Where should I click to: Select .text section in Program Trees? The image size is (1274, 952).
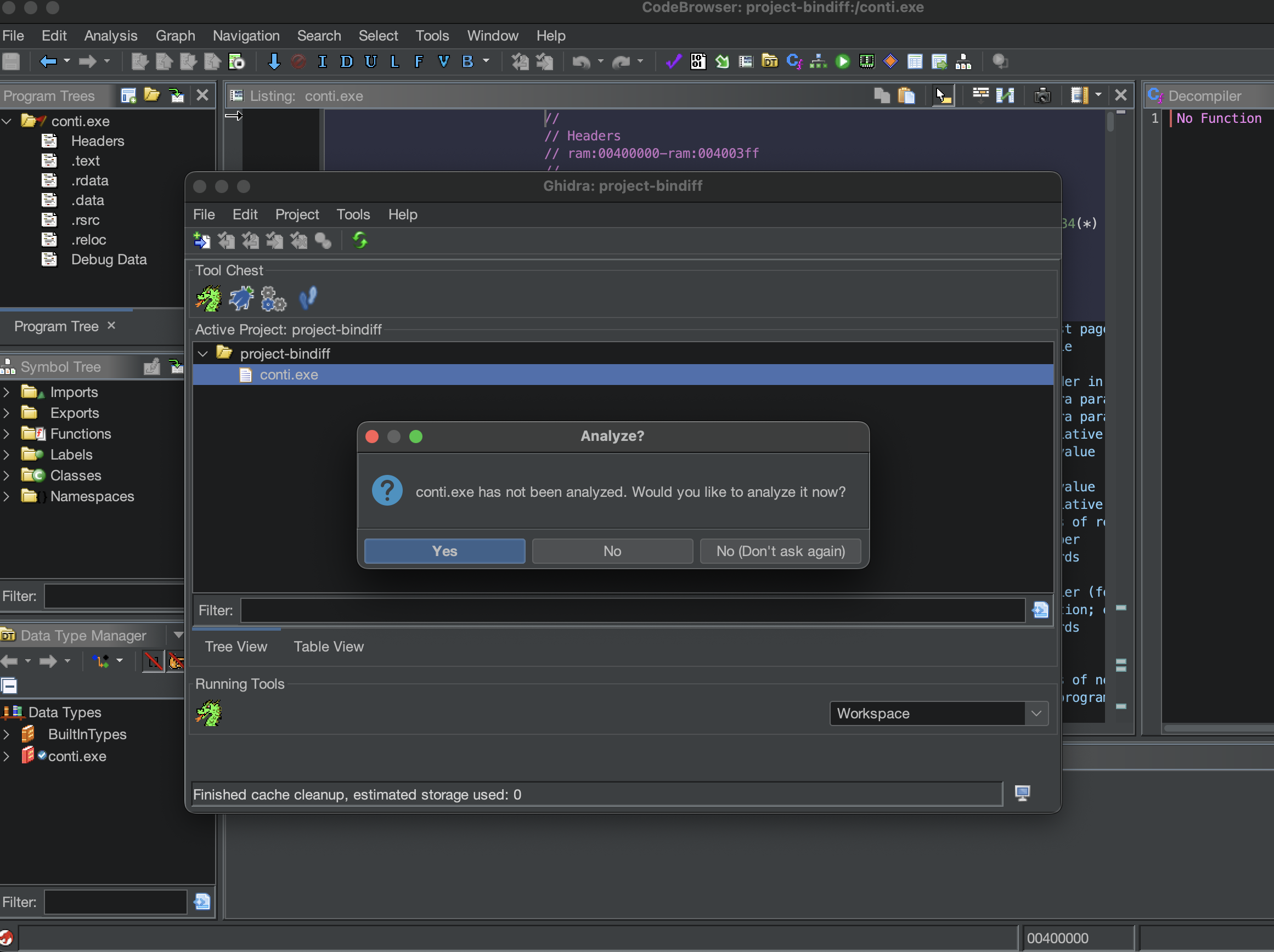pyautogui.click(x=85, y=161)
